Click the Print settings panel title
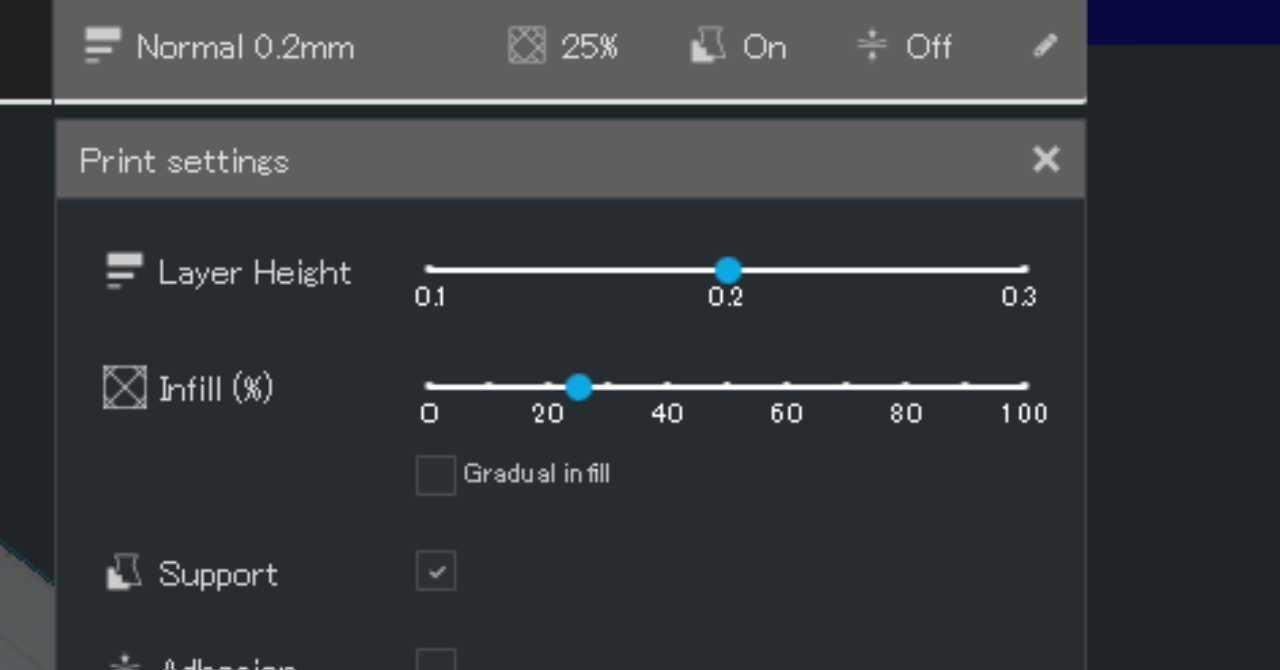Image resolution: width=1280 pixels, height=670 pixels. (x=184, y=161)
